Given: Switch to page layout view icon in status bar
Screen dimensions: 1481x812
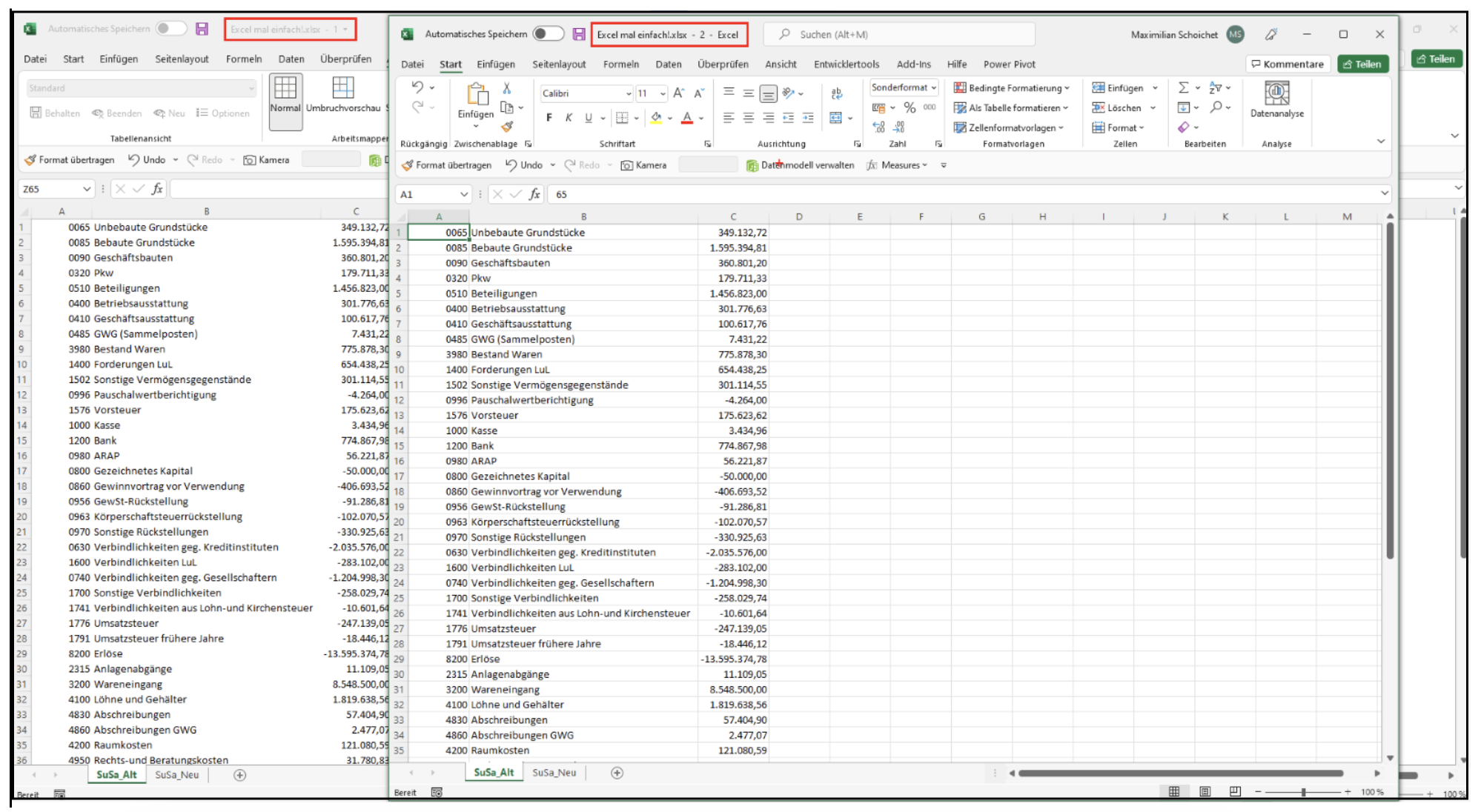Looking at the screenshot, I should click(1205, 792).
